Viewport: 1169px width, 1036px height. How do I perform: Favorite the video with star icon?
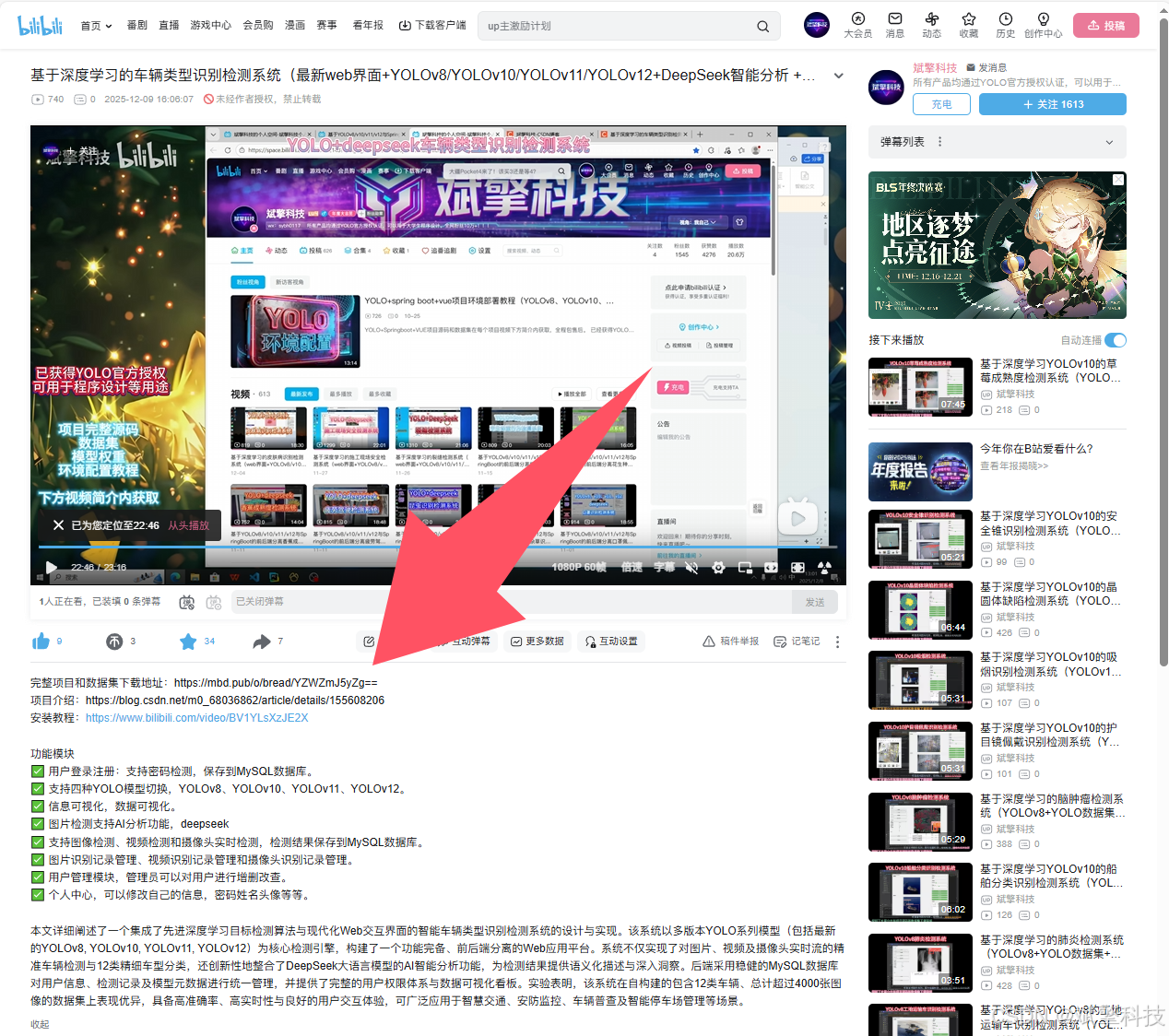[x=188, y=642]
